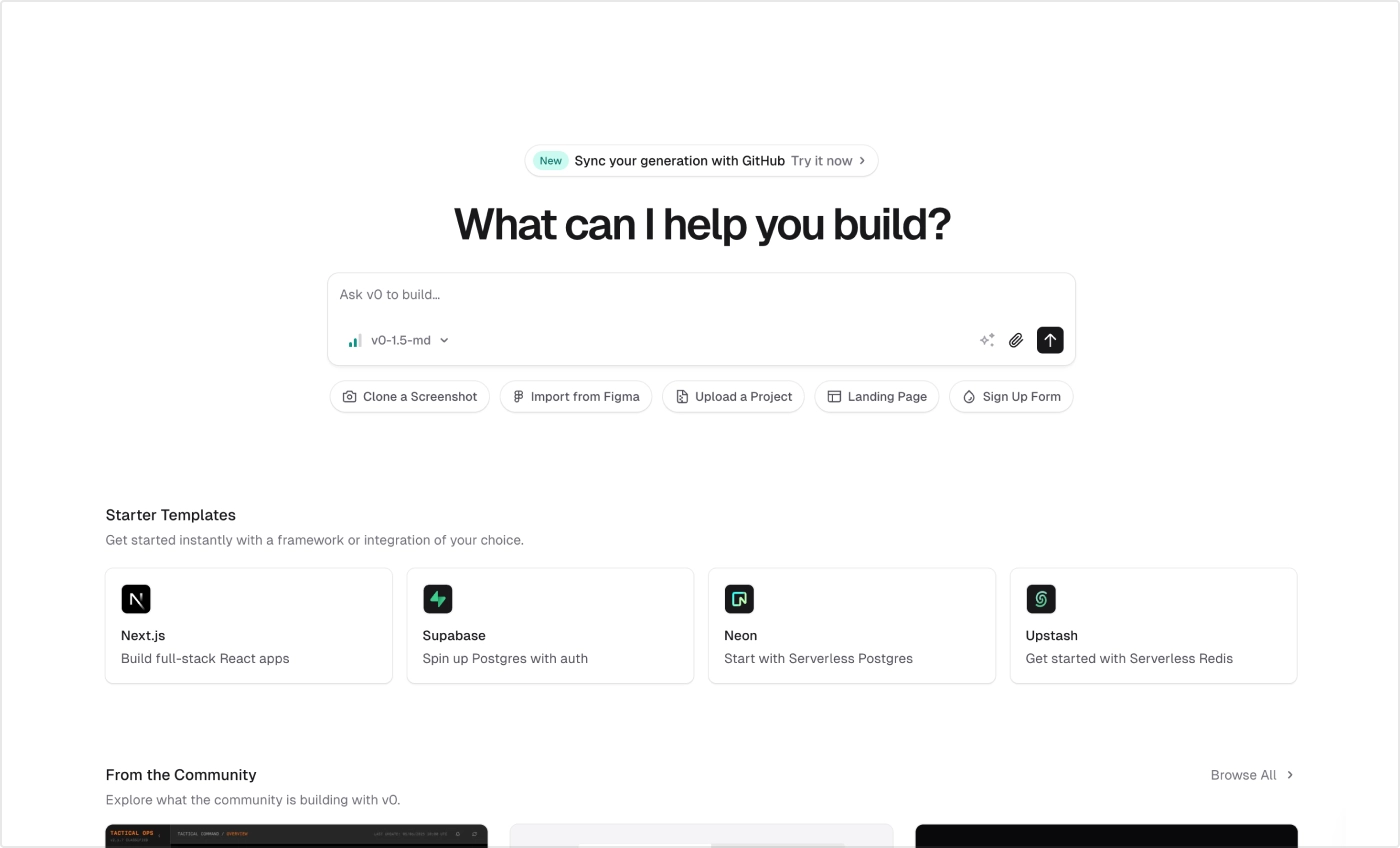Click the chevron after Try it now

(x=863, y=161)
